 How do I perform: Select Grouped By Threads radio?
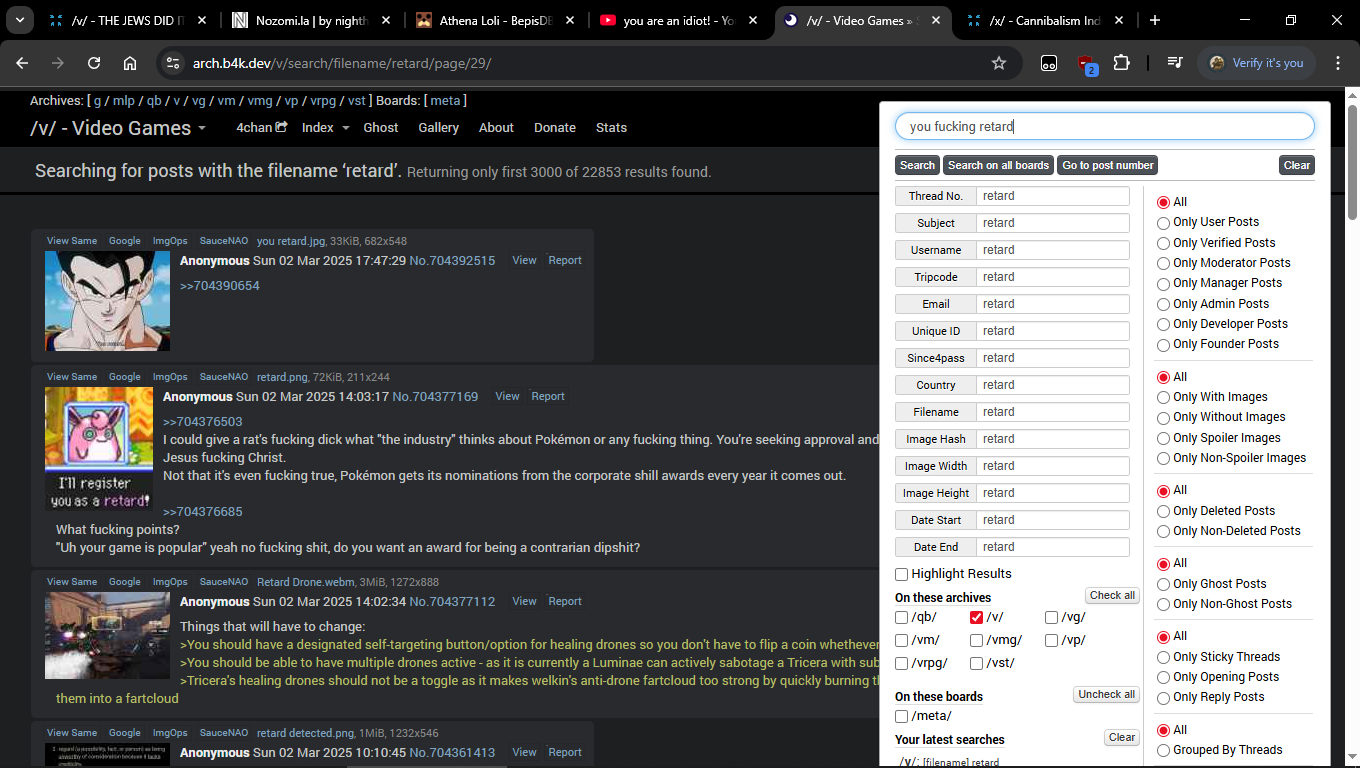[x=1163, y=750]
